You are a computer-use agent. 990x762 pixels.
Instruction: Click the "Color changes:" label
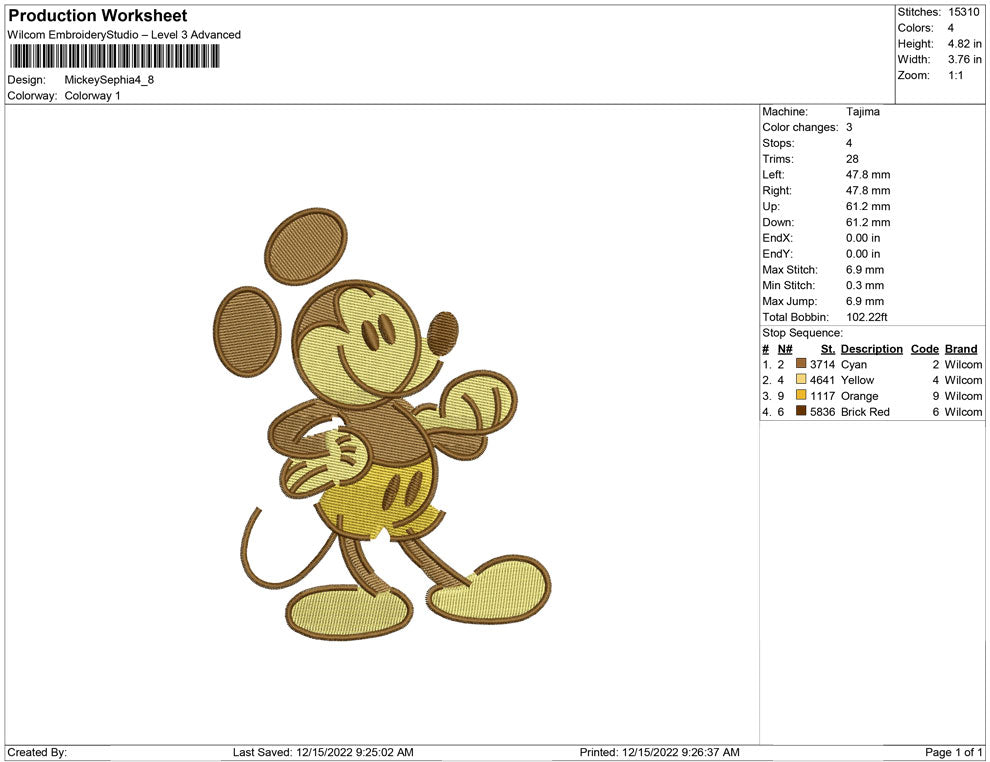click(800, 128)
